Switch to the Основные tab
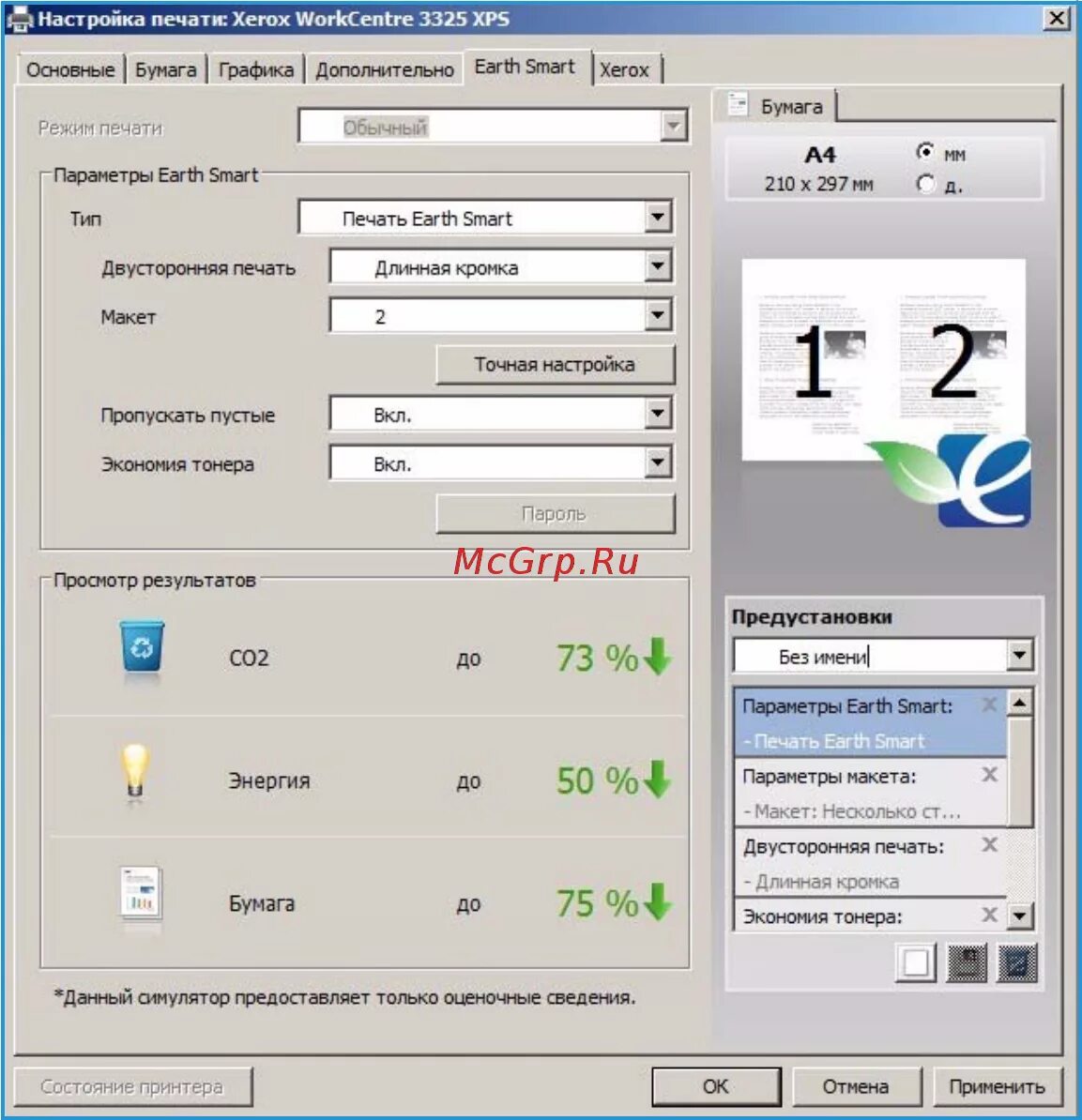Viewport: 1082px width, 1120px height. click(70, 70)
